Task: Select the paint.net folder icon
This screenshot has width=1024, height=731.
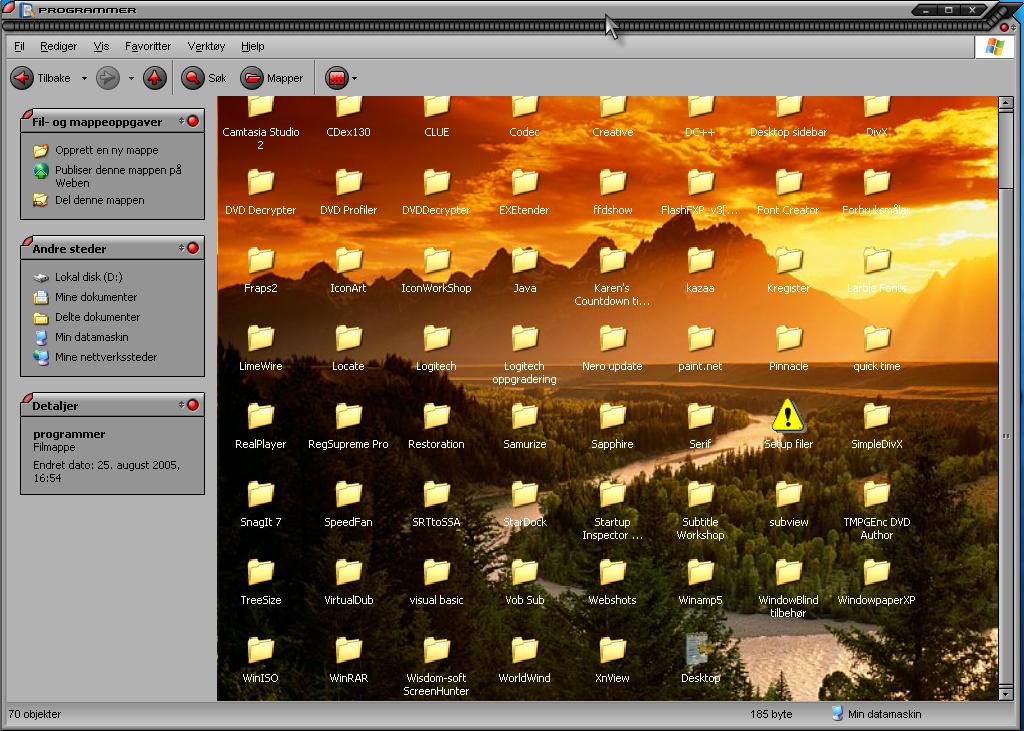Action: point(700,338)
